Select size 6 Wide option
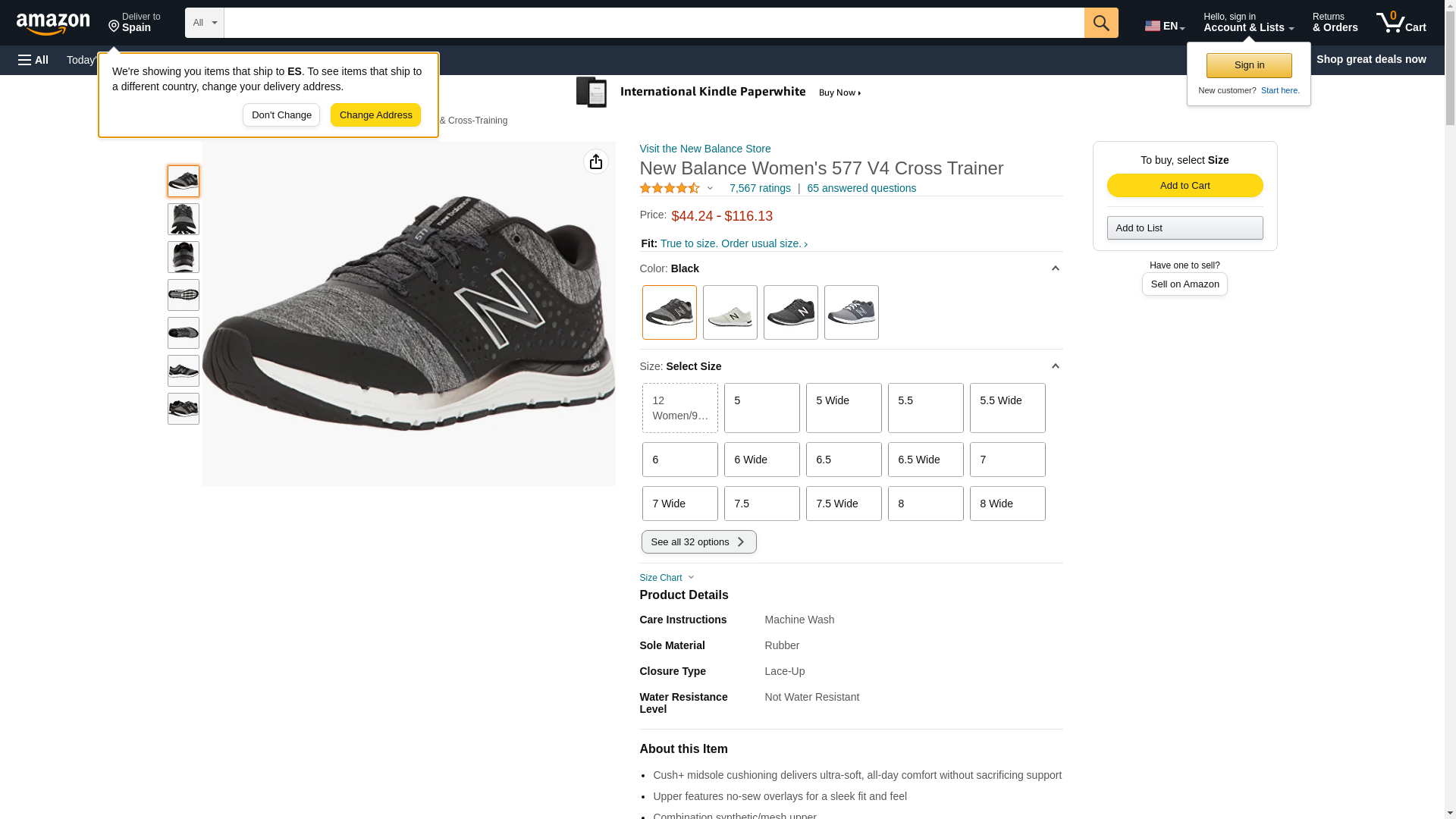Viewport: 1456px width, 819px height. [761, 460]
